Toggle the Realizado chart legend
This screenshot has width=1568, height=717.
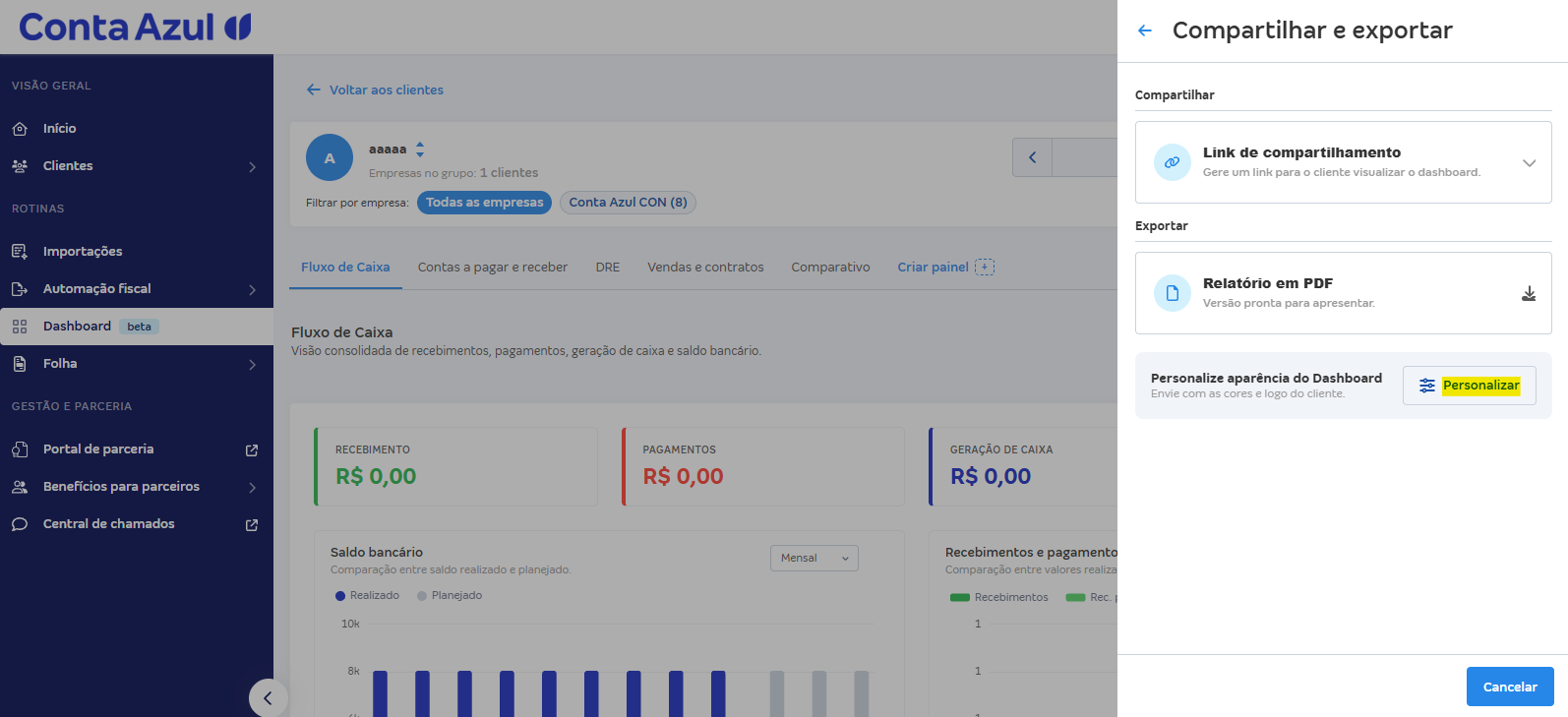point(367,596)
